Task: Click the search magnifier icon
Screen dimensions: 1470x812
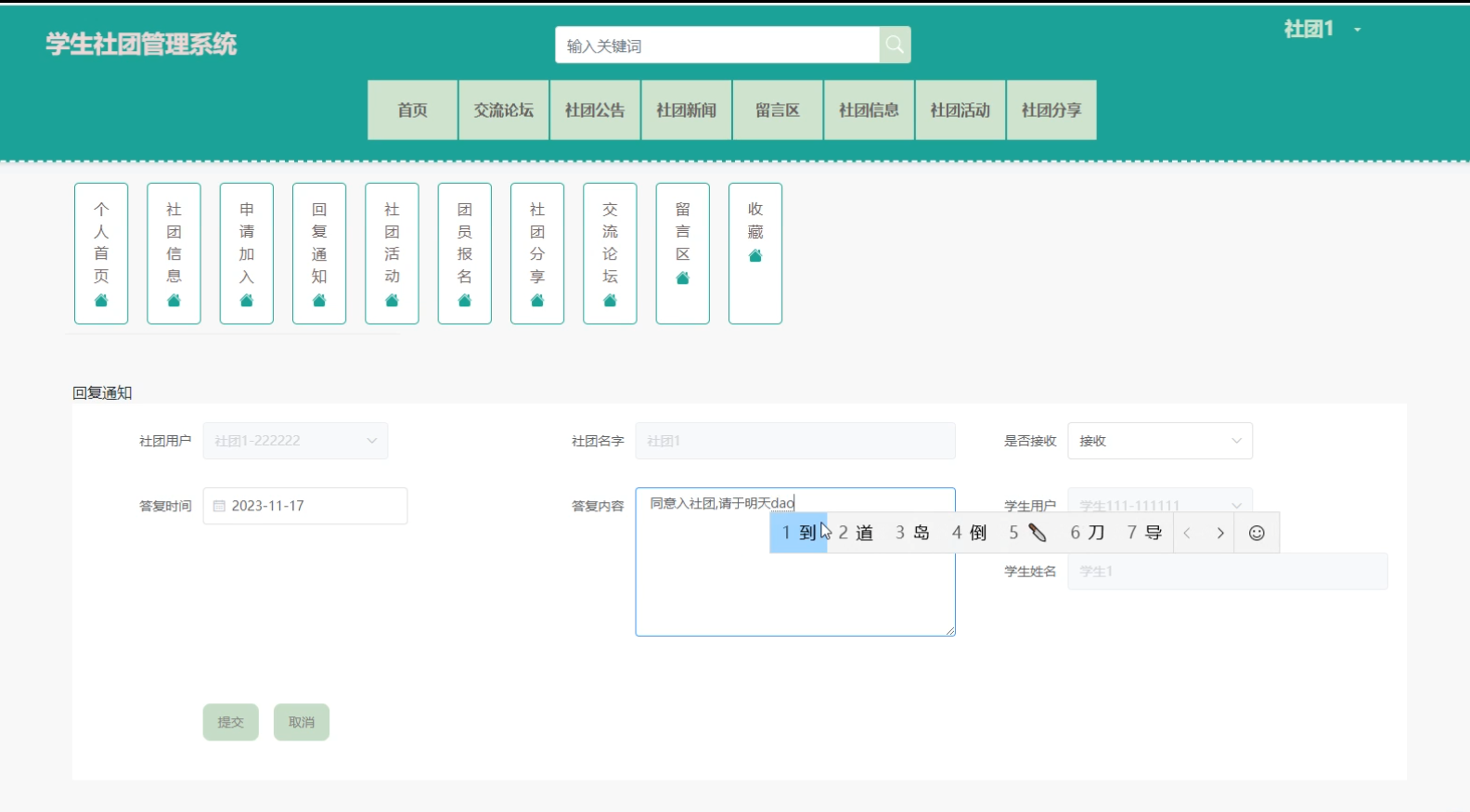Action: (895, 45)
